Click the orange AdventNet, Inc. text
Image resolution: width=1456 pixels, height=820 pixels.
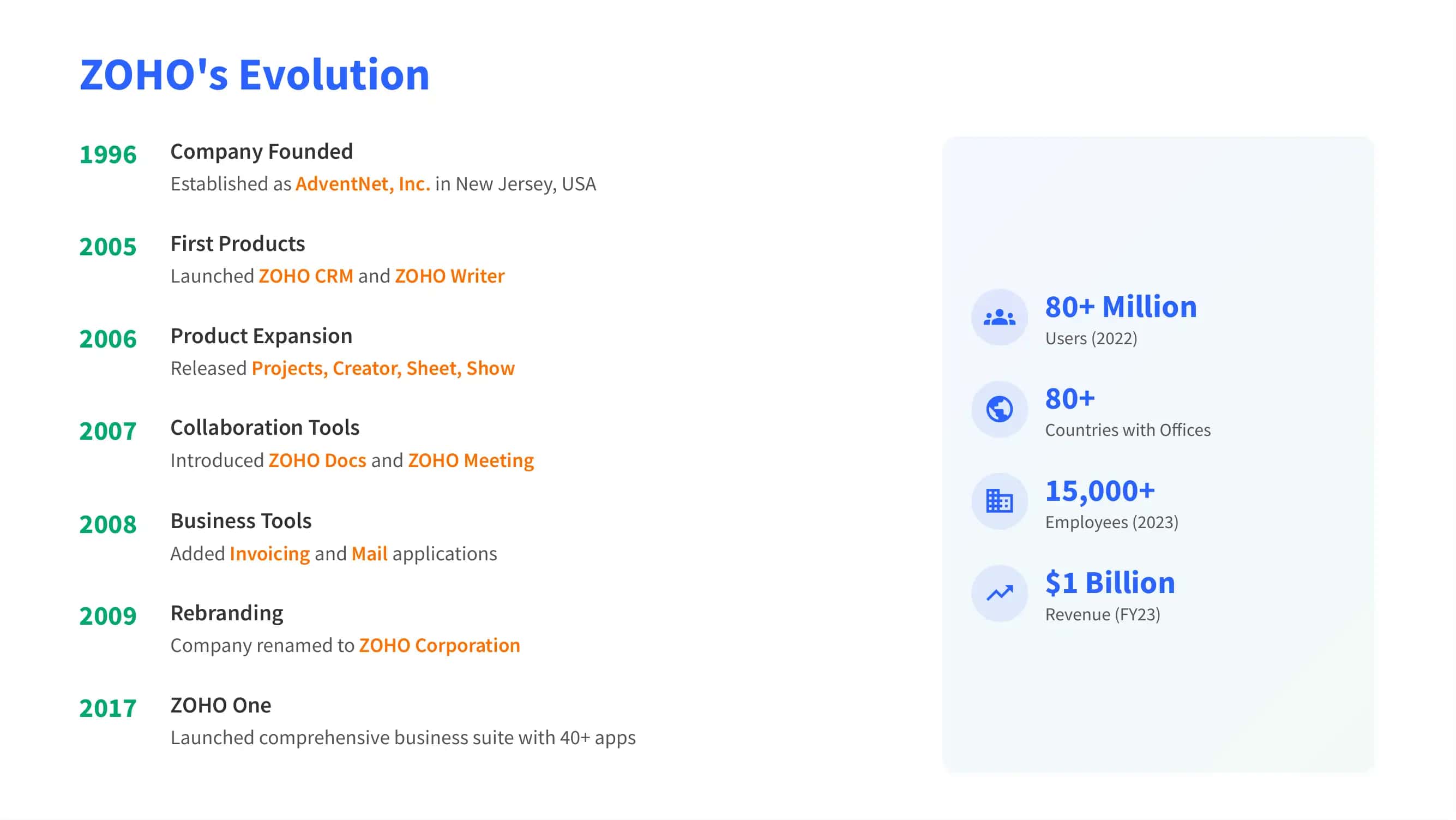pos(363,184)
